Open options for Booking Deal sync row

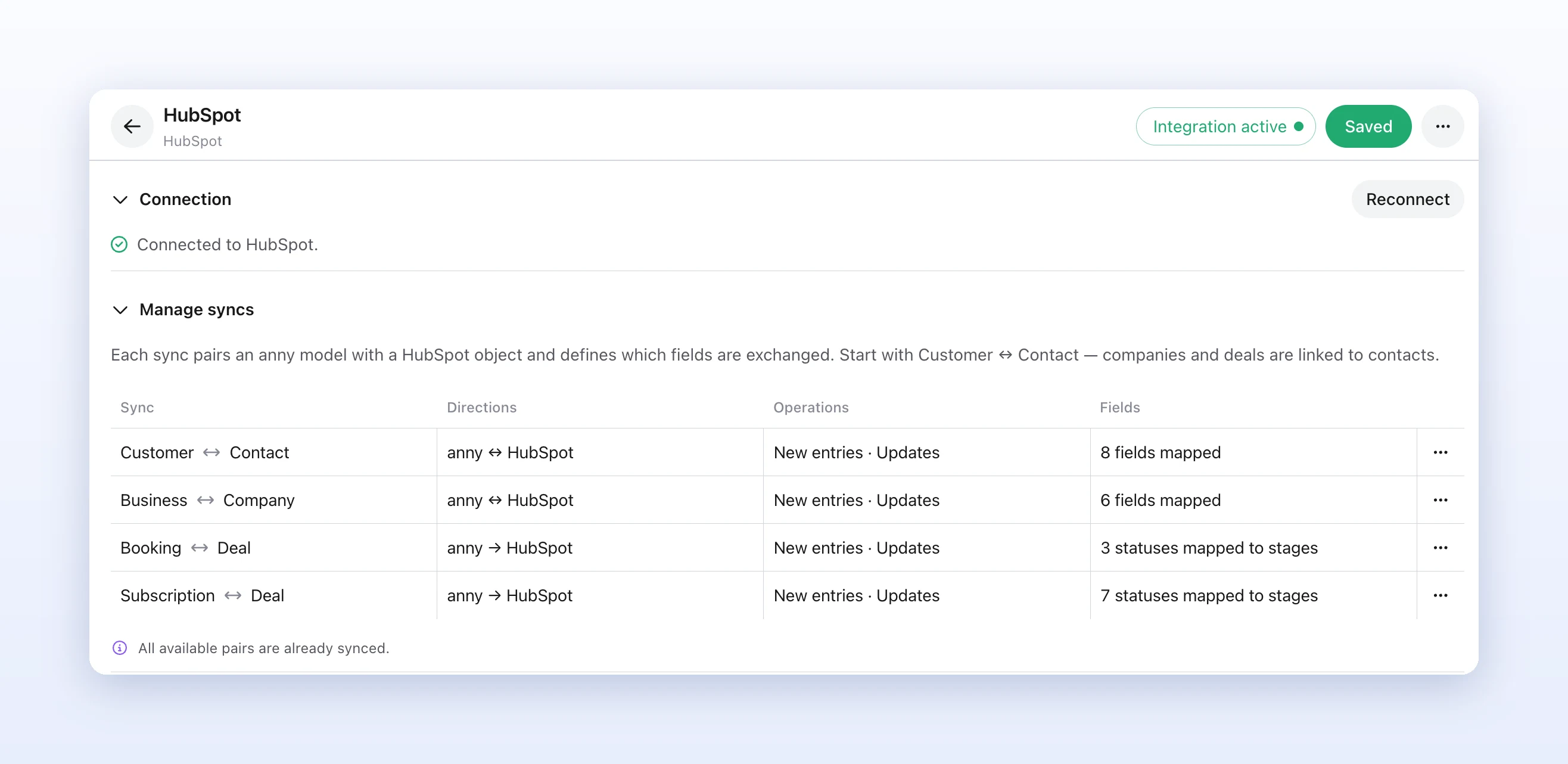point(1440,547)
